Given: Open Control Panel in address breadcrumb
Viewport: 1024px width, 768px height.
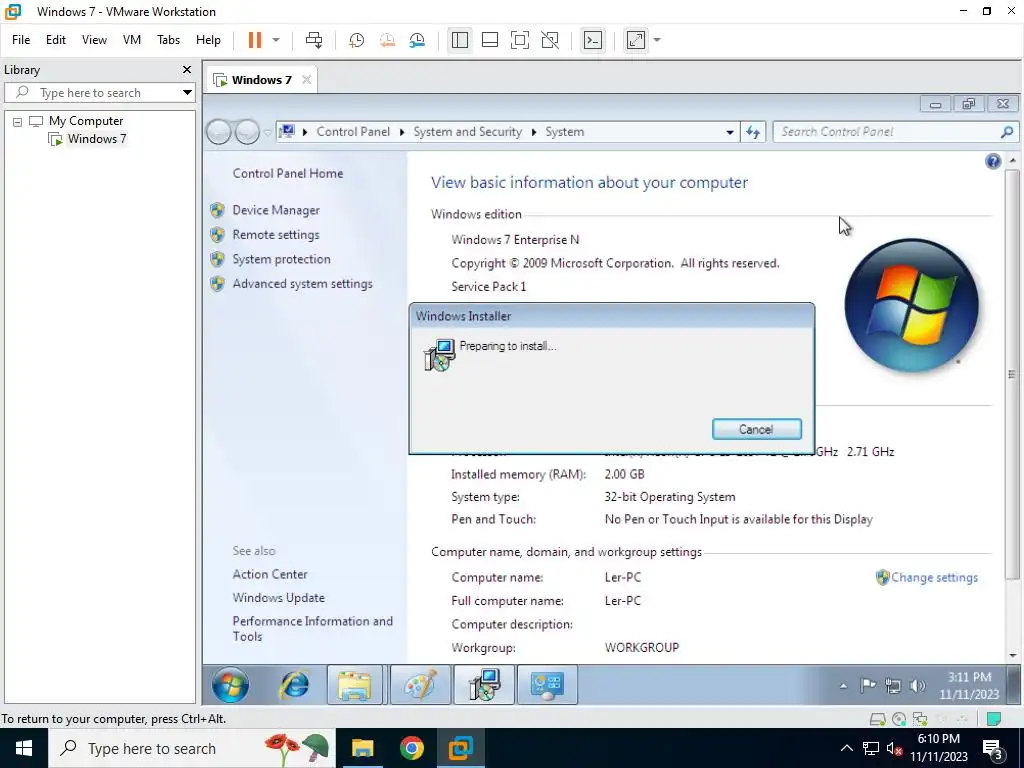Looking at the screenshot, I should pyautogui.click(x=353, y=132).
